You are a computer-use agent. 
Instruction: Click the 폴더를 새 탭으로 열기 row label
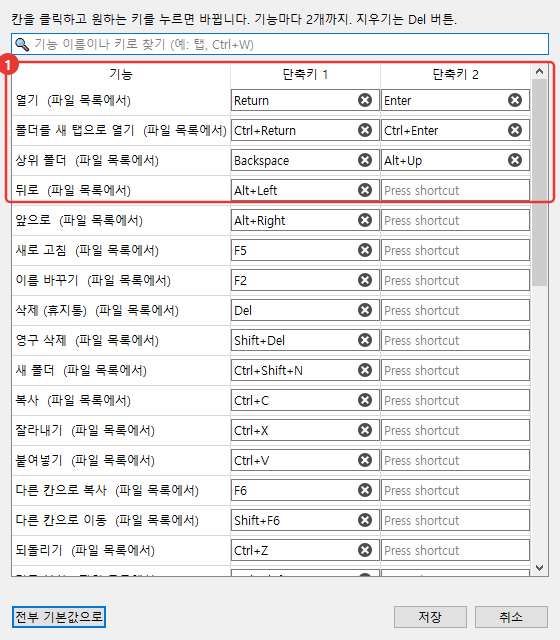pyautogui.click(x=121, y=130)
